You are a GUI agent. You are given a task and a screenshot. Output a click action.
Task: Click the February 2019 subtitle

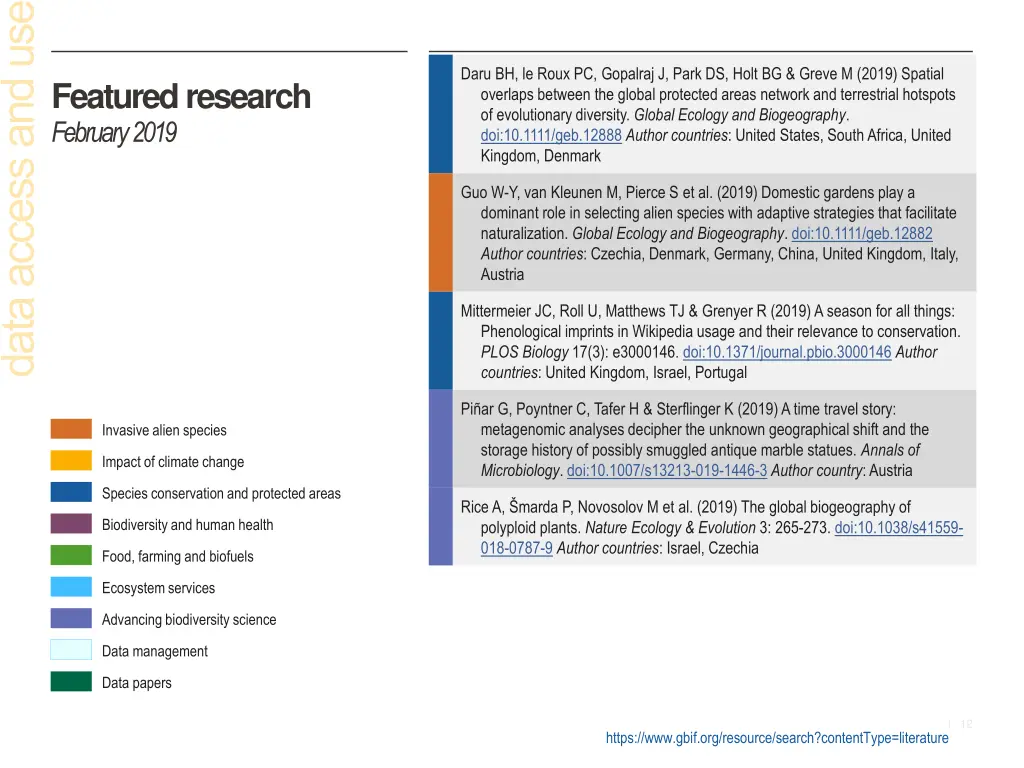pos(114,133)
